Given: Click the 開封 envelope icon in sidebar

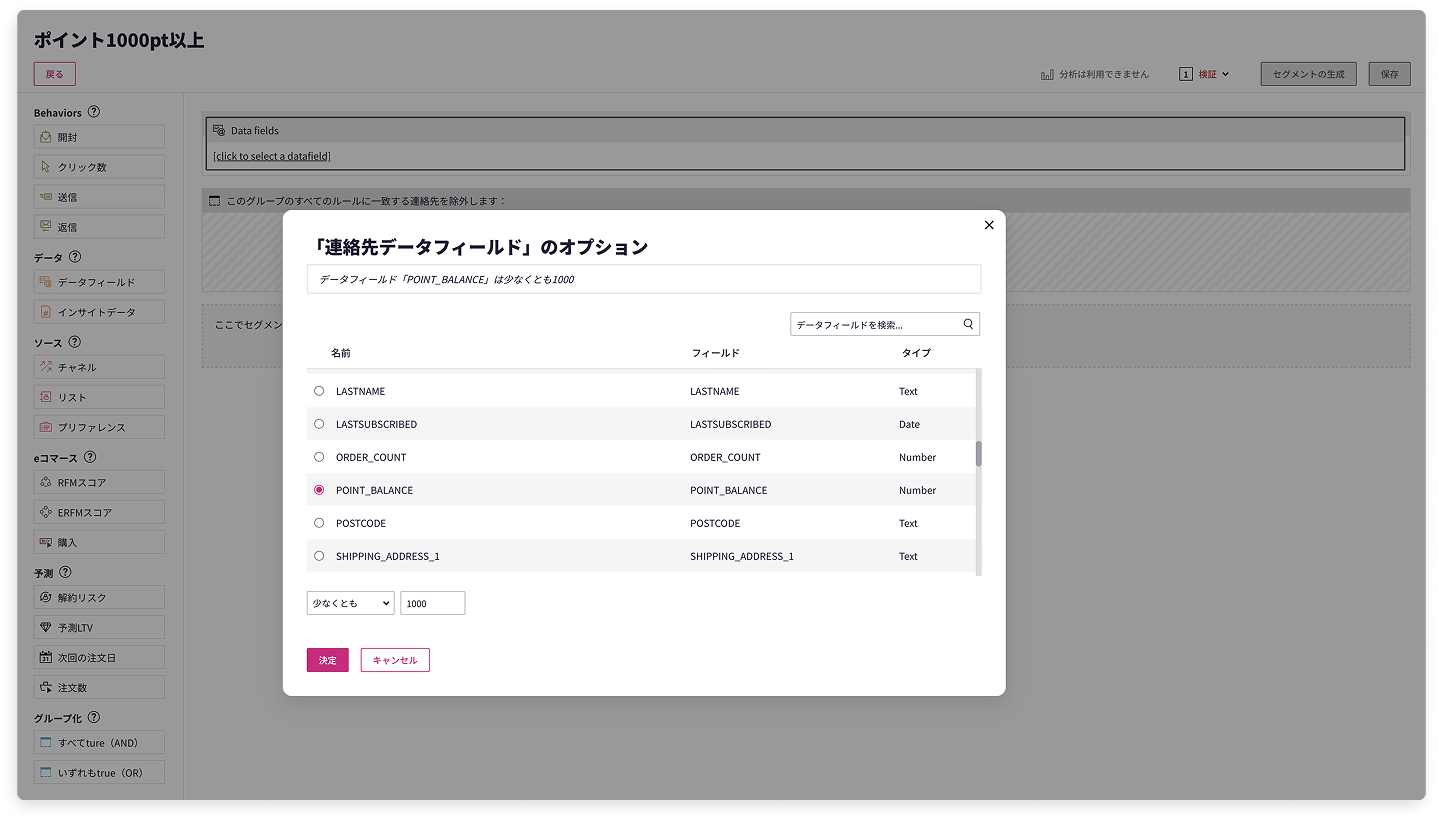Looking at the screenshot, I should (46, 137).
